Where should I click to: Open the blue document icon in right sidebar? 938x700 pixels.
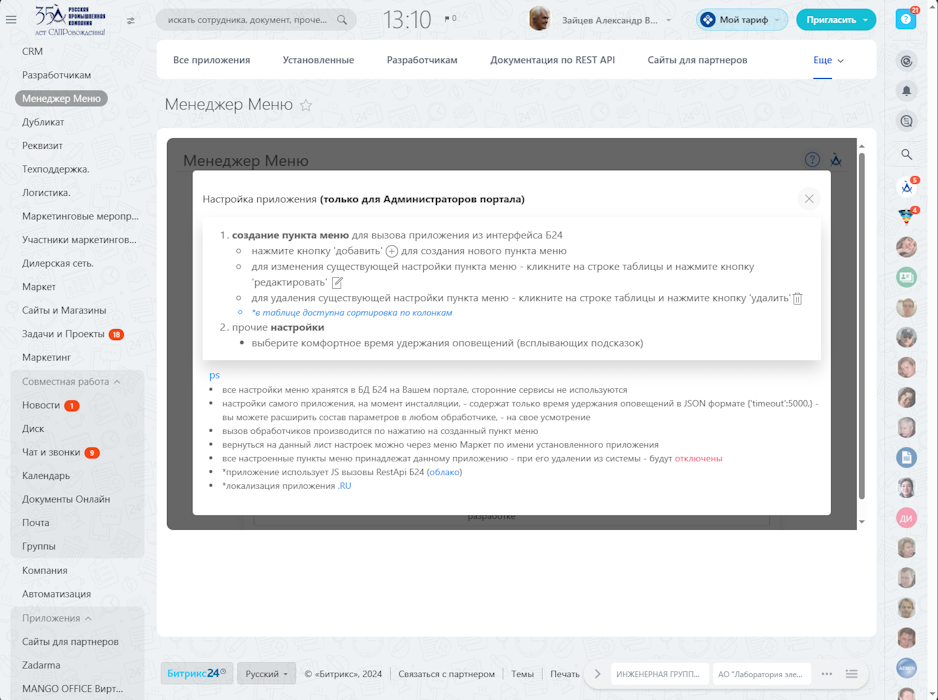click(x=906, y=457)
